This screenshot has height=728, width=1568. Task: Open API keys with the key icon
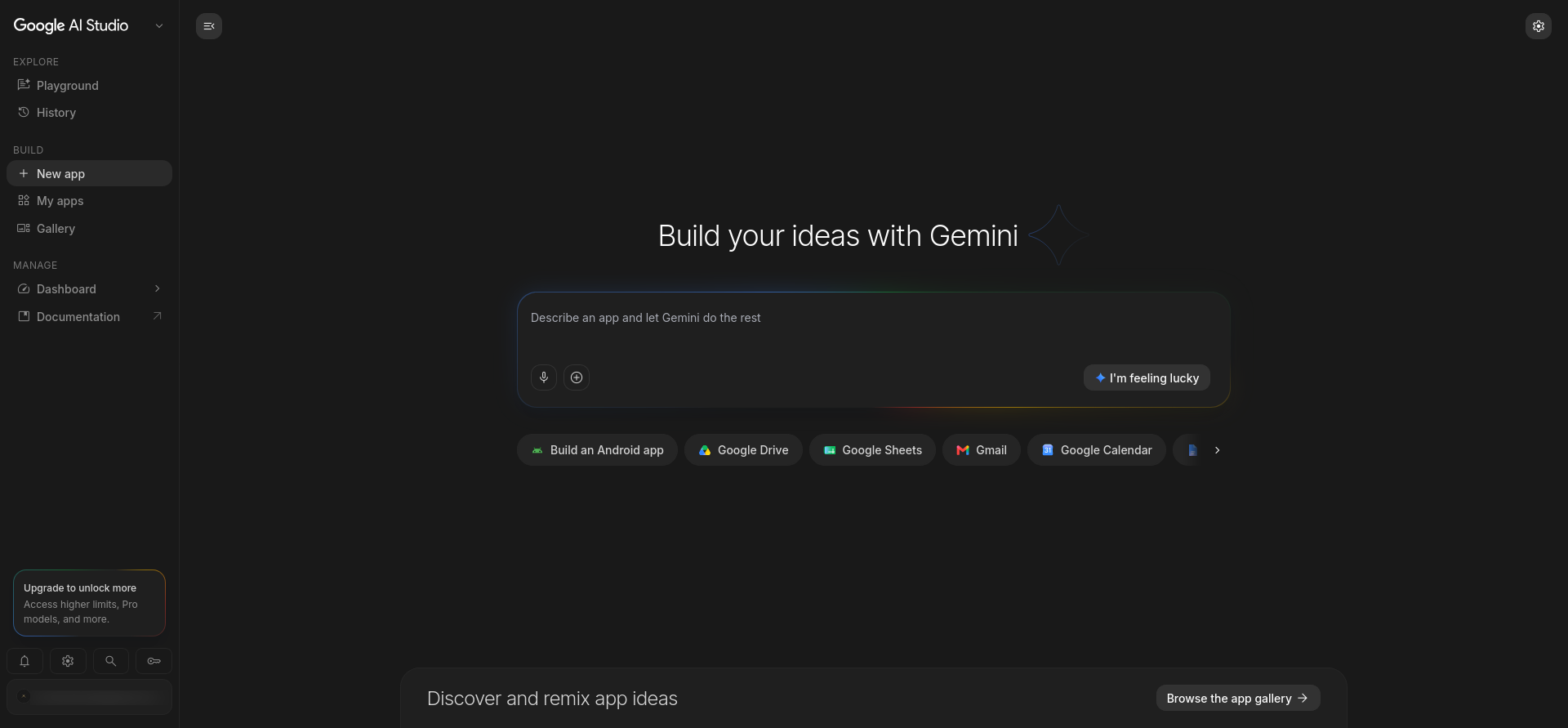154,661
